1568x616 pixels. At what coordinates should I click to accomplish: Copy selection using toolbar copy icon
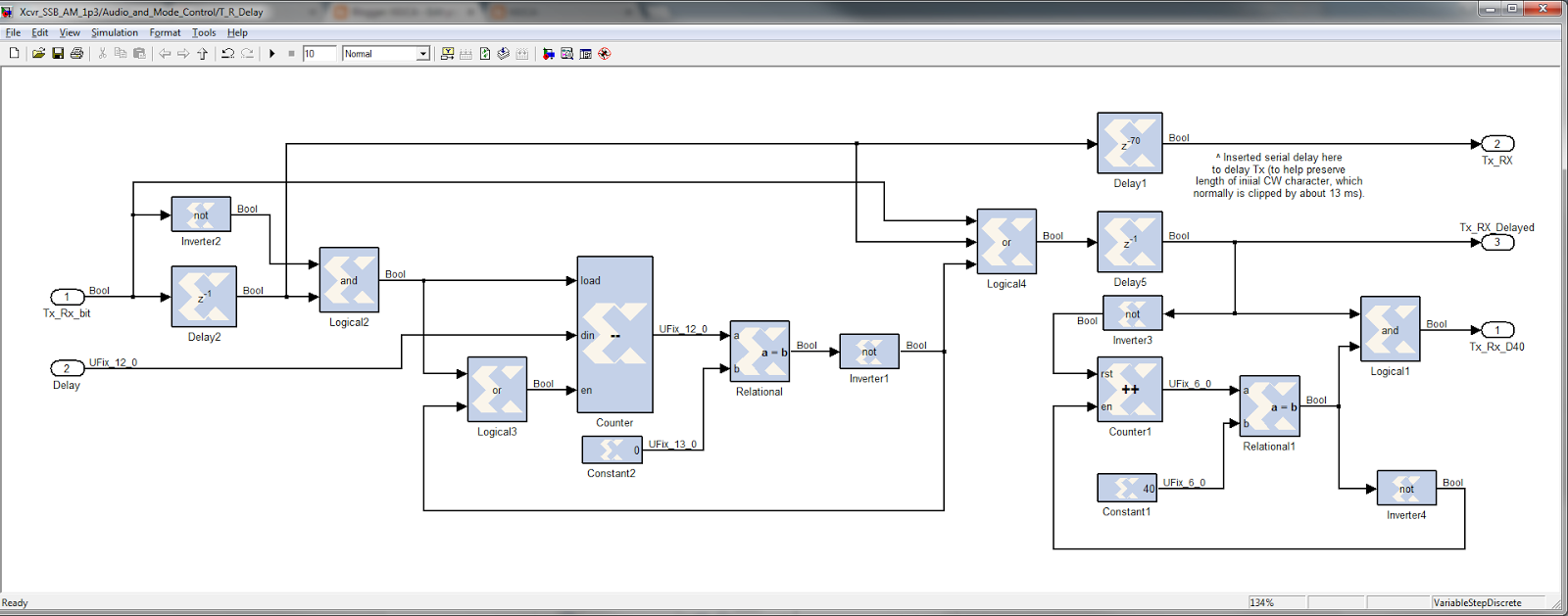pyautogui.click(x=121, y=54)
